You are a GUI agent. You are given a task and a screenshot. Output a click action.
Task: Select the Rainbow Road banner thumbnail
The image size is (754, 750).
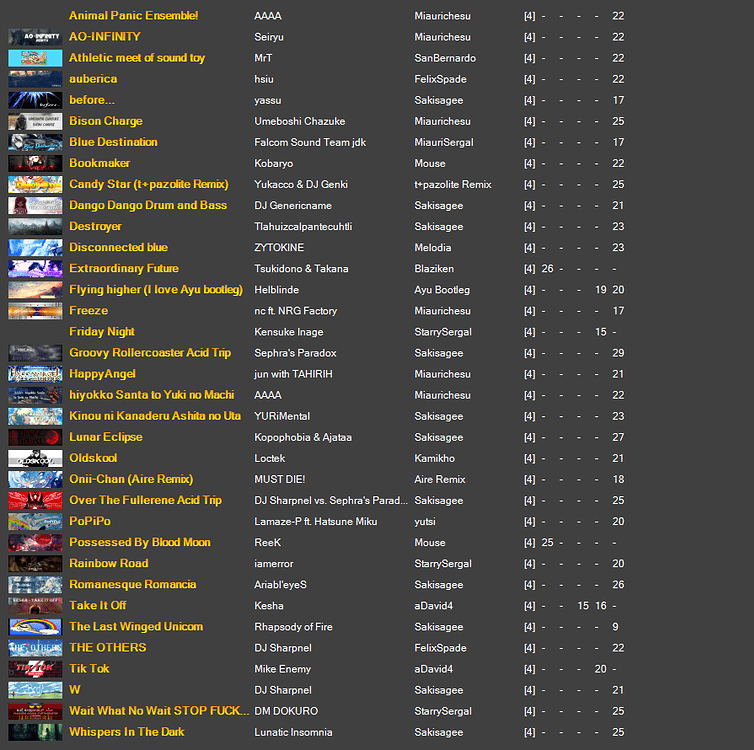point(35,564)
